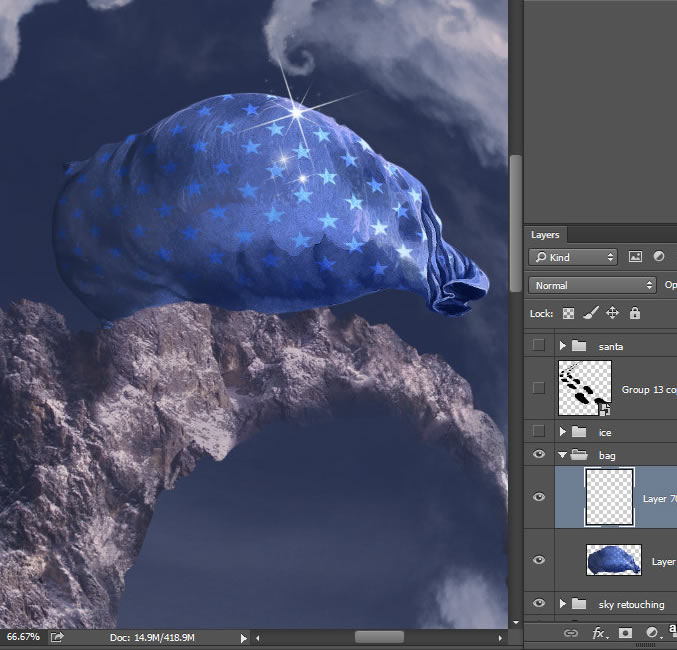Collapse the bag group folder
This screenshot has height=650, width=677.
[x=563, y=456]
